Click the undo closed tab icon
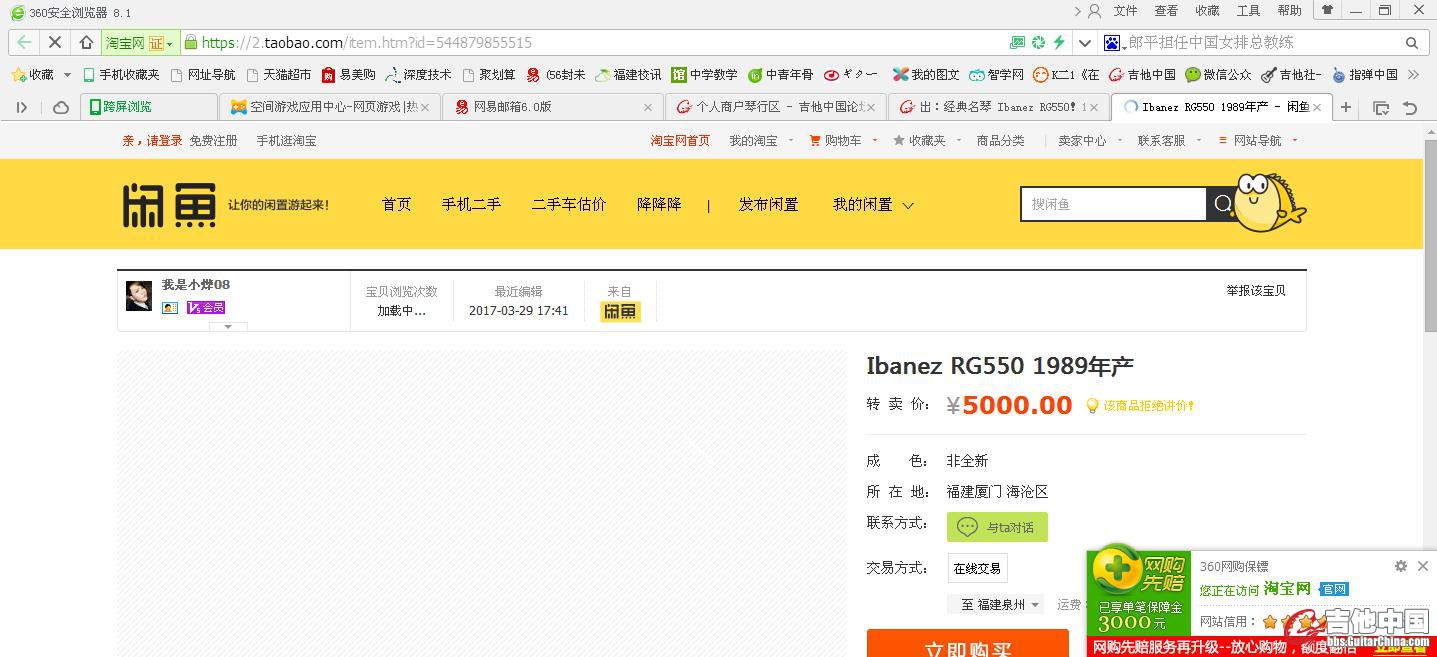 tap(1410, 107)
